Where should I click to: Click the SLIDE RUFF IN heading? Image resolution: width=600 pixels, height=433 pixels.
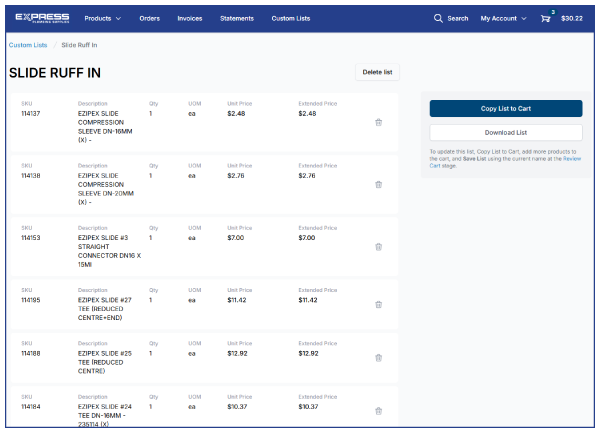pos(55,73)
